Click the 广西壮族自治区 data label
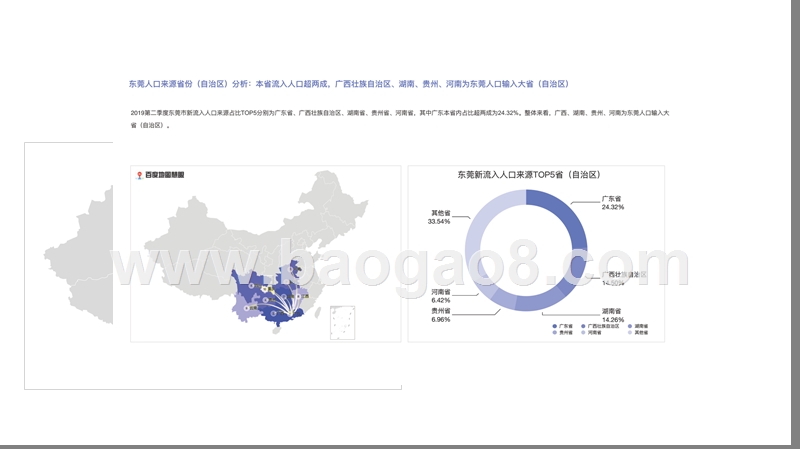The width and height of the screenshot is (800, 449). (x=624, y=279)
